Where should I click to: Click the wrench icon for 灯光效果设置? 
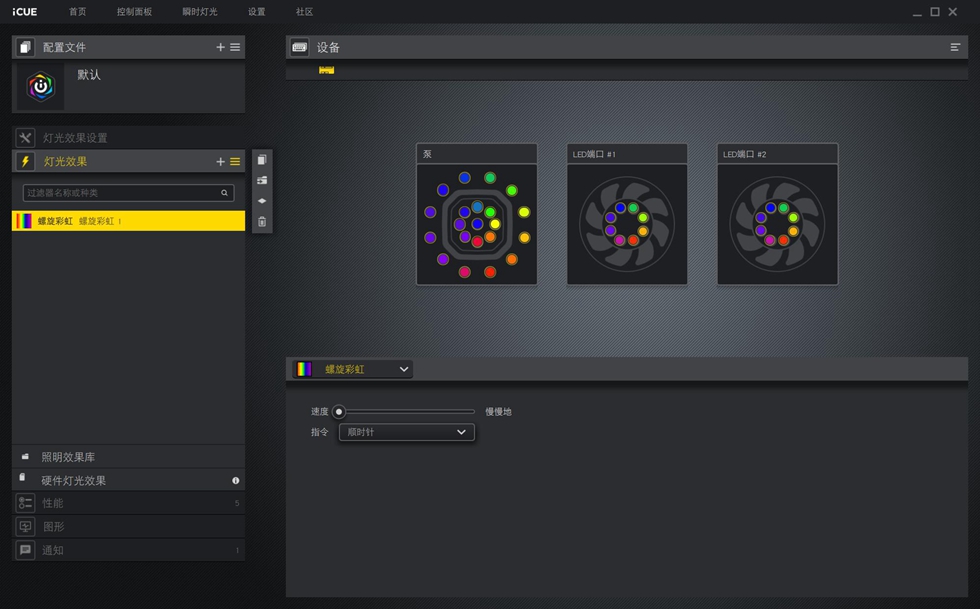pos(25,138)
